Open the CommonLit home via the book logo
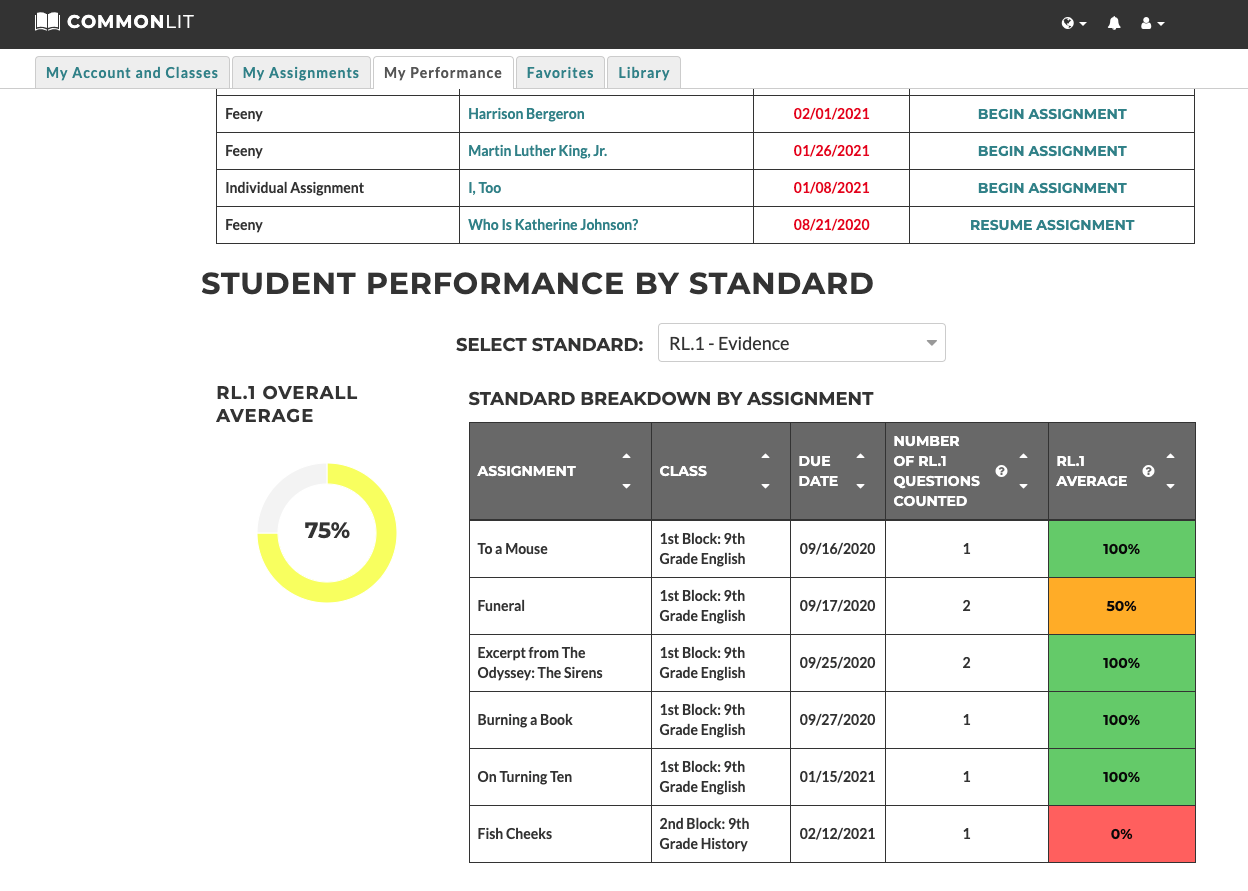The image size is (1248, 891). click(47, 22)
